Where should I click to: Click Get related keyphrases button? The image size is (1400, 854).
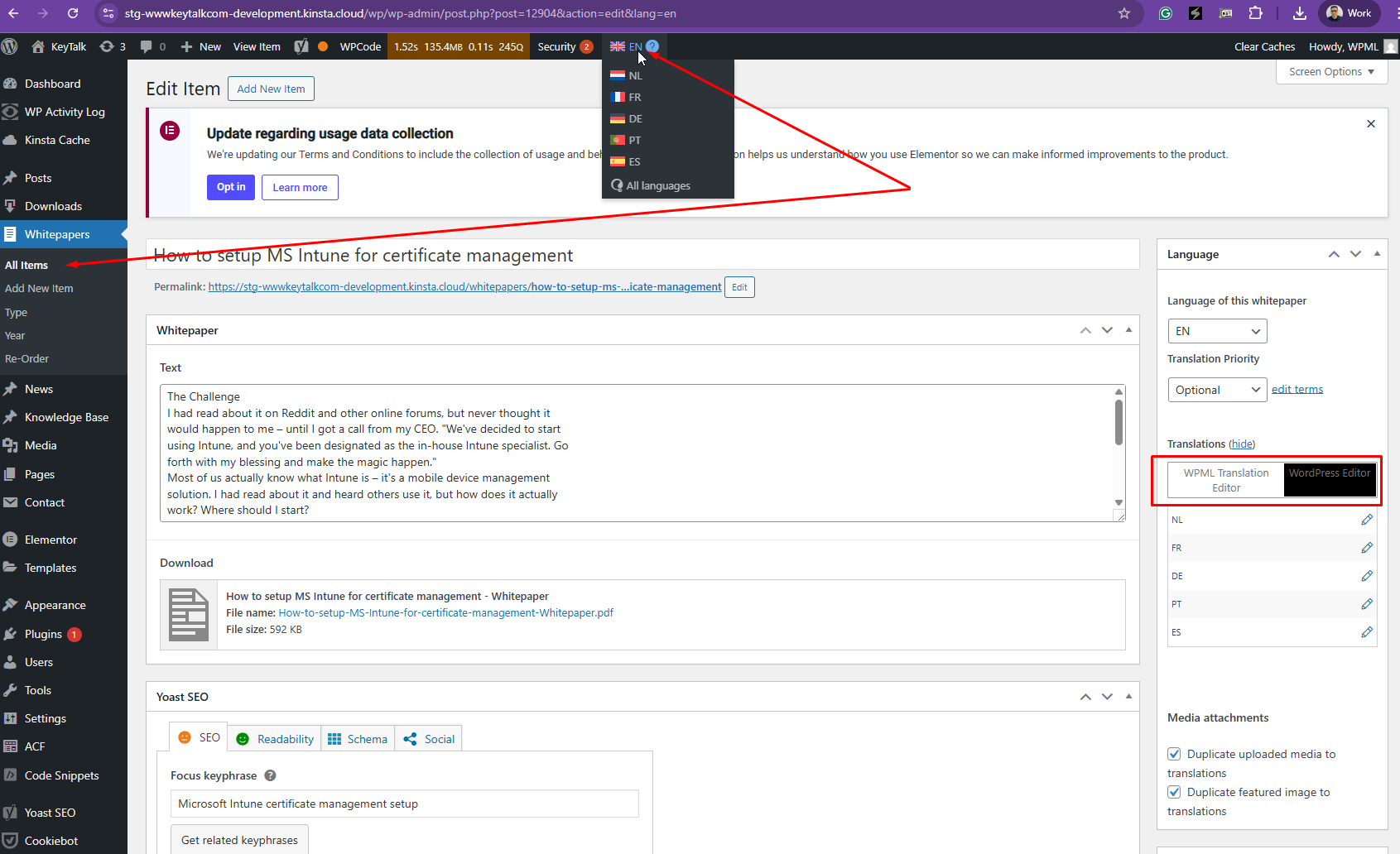coord(239,840)
